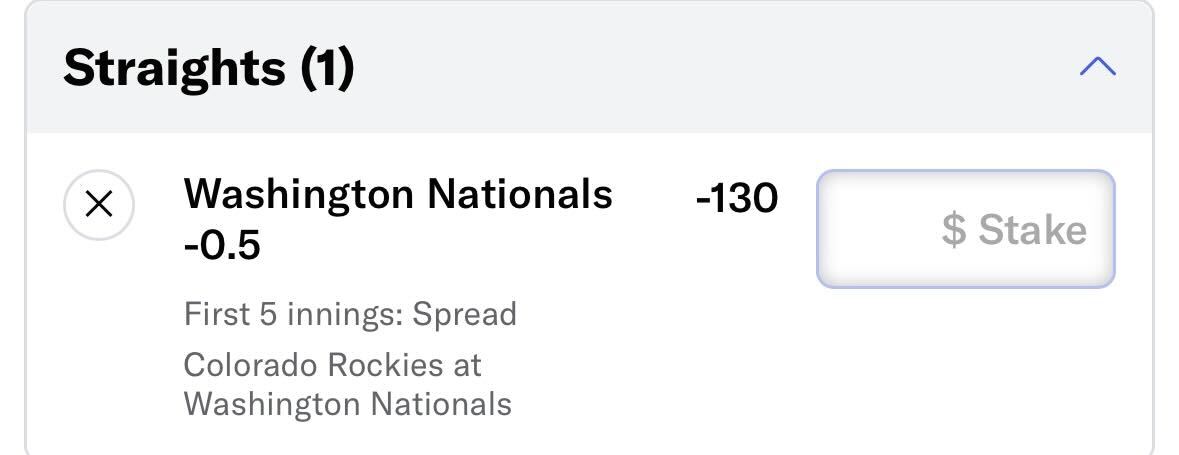
Task: Click the word "Straights" in the header
Action: tap(174, 68)
